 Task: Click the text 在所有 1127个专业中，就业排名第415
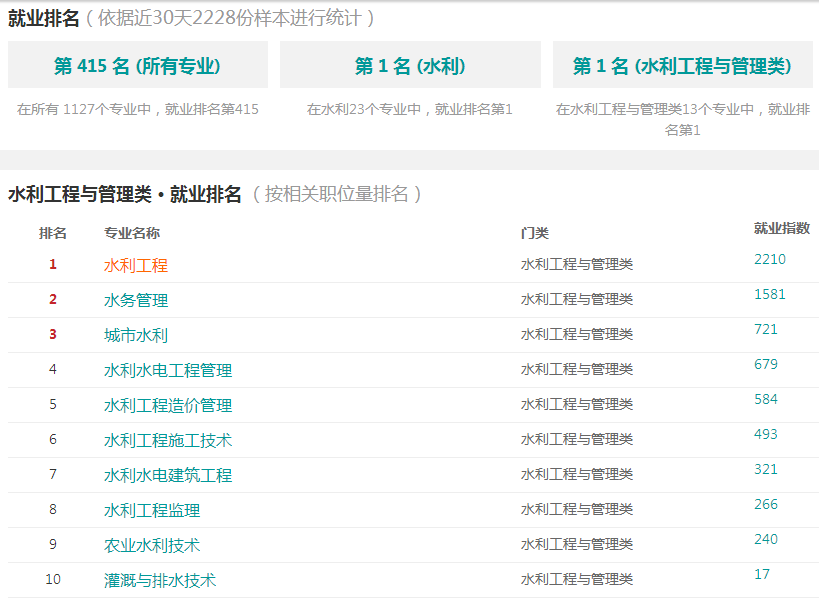(138, 109)
